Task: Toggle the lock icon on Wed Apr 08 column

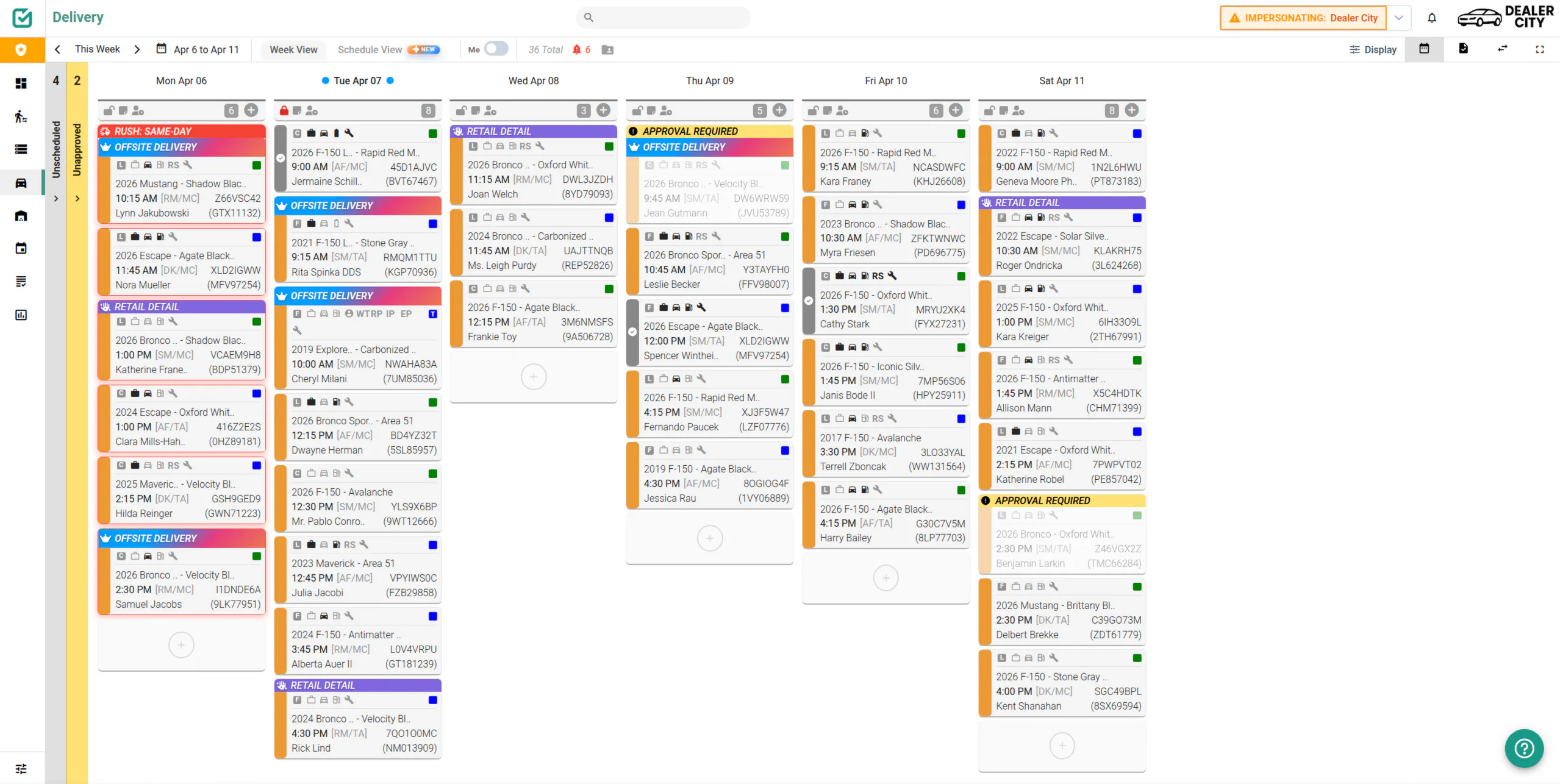Action: tap(461, 110)
